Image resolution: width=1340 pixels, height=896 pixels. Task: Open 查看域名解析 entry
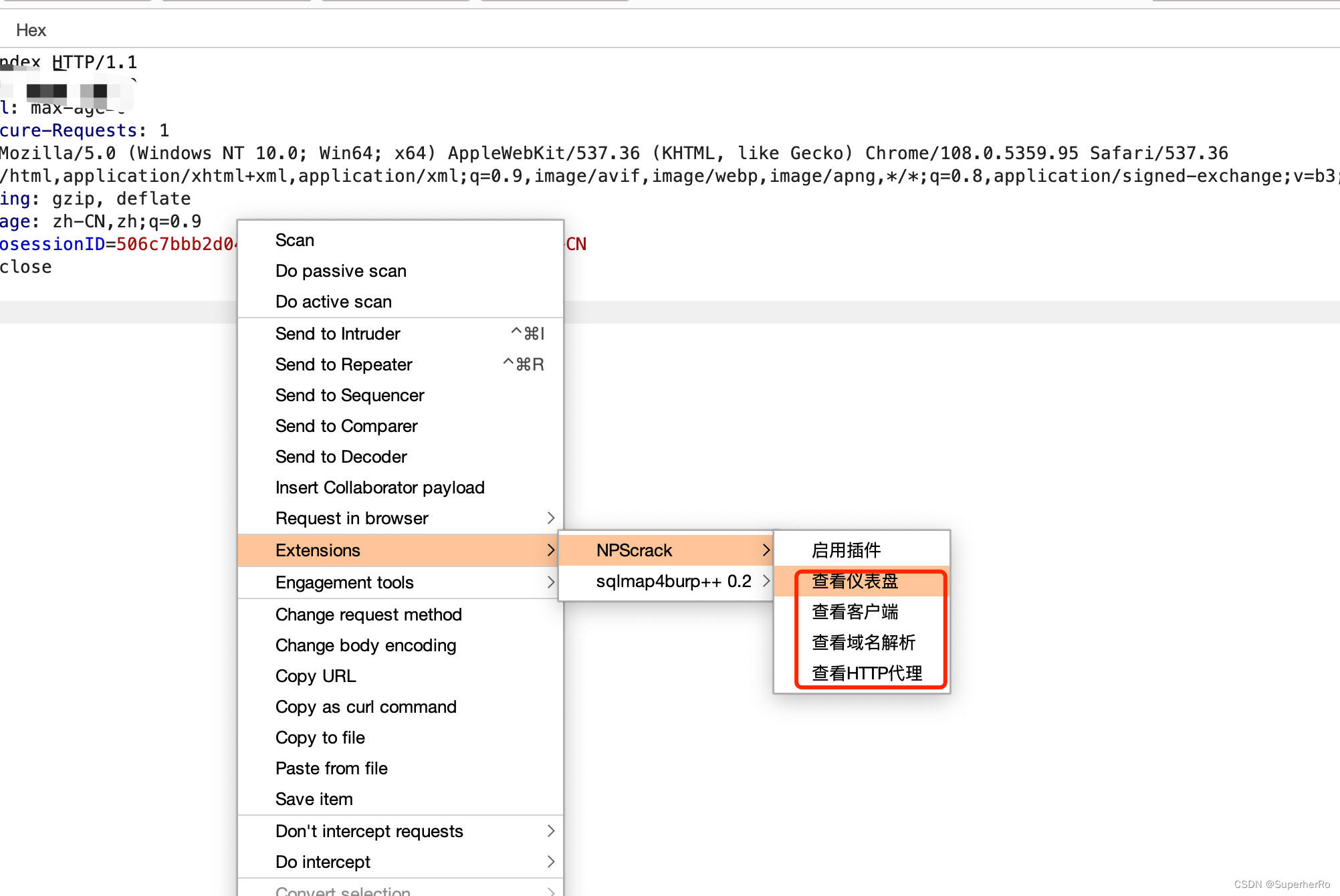click(863, 643)
